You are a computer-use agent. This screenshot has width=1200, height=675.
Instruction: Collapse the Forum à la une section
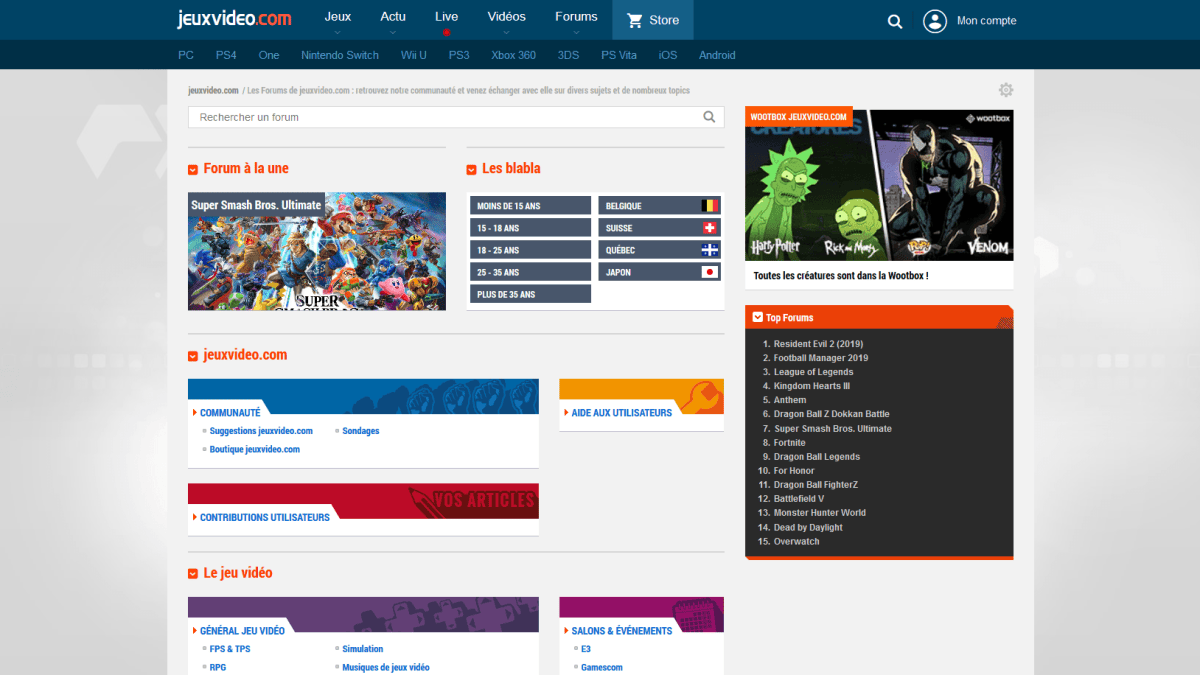point(193,169)
